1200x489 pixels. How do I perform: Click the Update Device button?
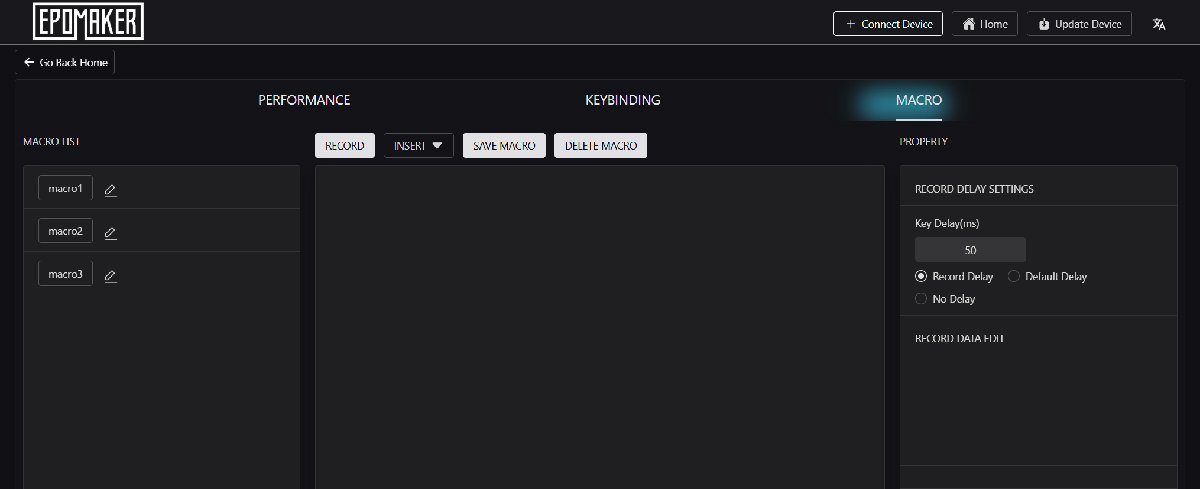point(1079,24)
